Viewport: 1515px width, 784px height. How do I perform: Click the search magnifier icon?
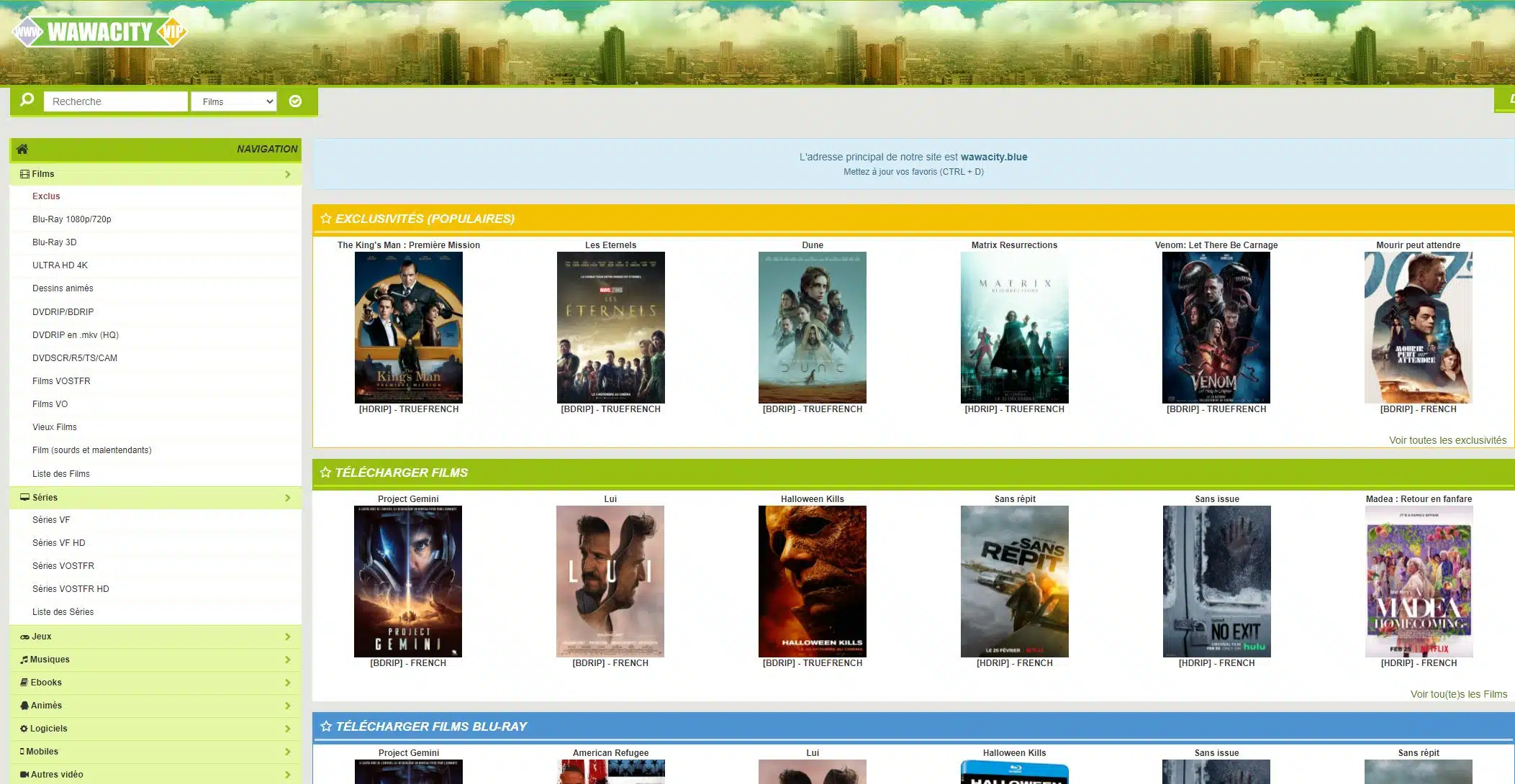(27, 100)
